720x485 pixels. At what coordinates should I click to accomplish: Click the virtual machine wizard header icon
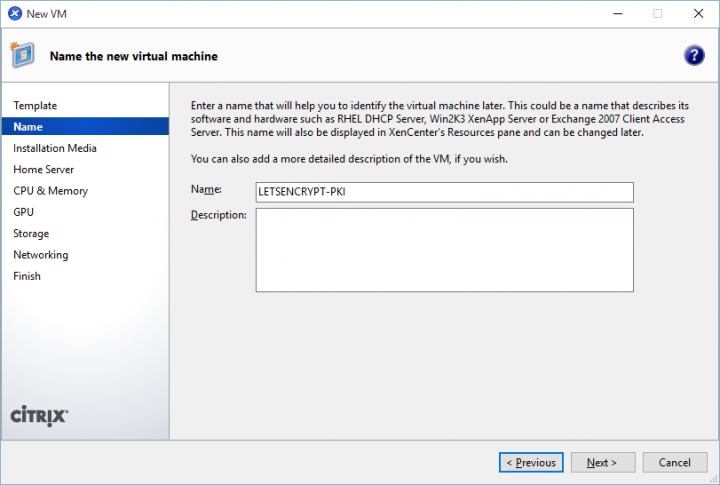(x=23, y=56)
